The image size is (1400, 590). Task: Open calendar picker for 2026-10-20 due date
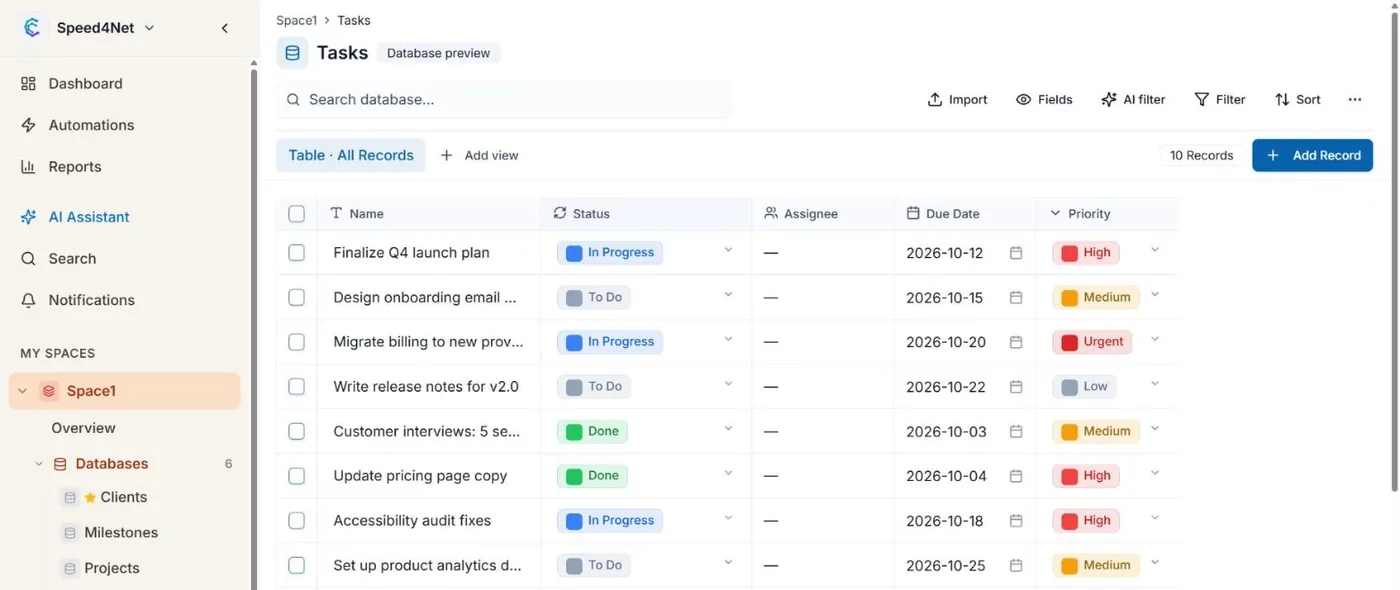(1016, 342)
